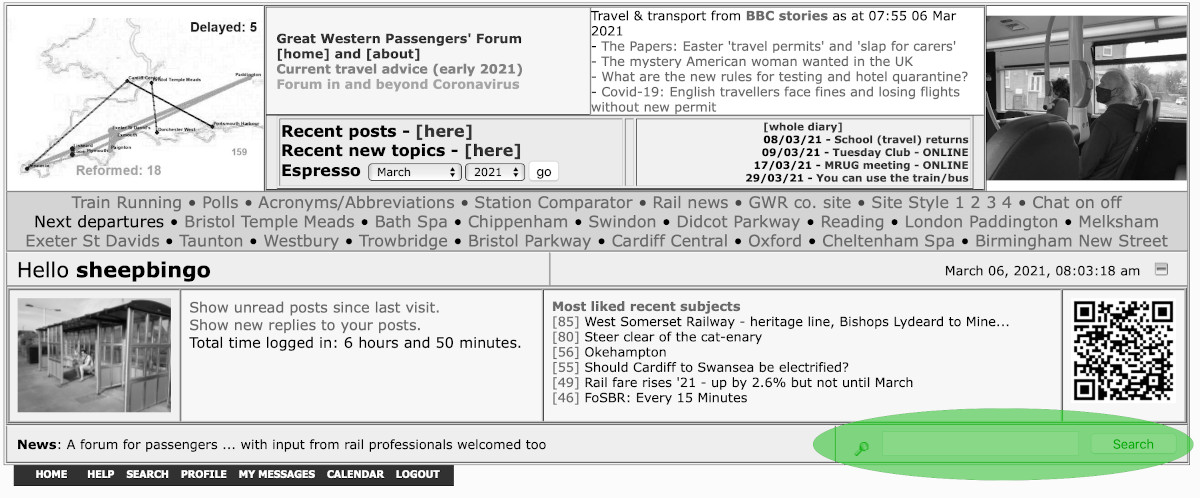
Task: Click the QR code image
Action: (1122, 351)
